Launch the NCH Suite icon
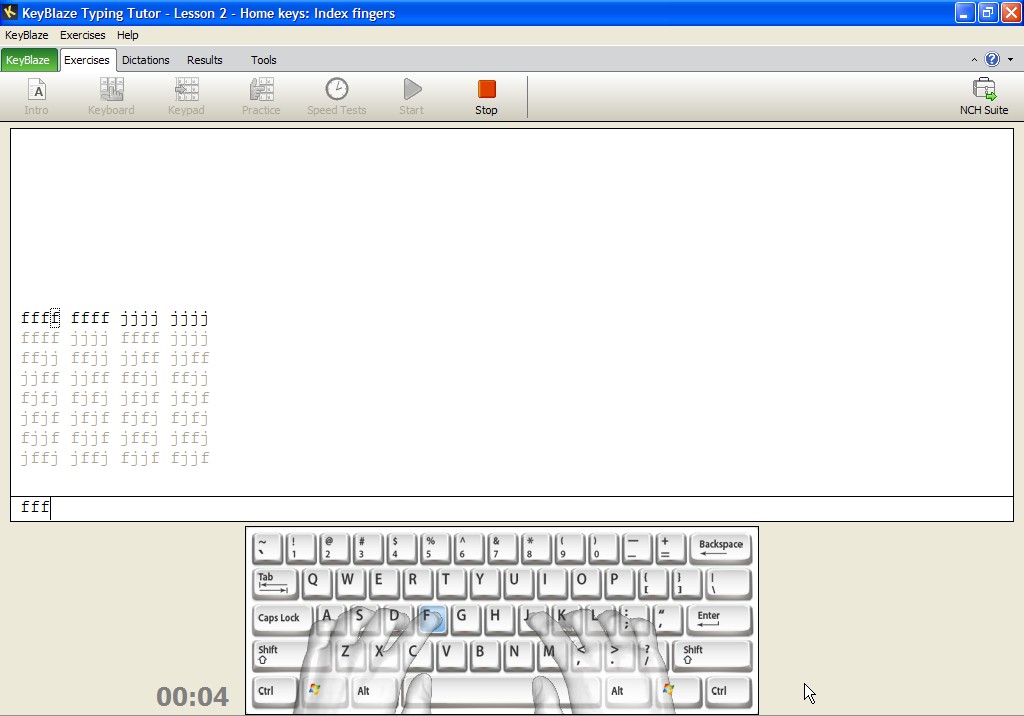The height and width of the screenshot is (716, 1024). pos(984,95)
